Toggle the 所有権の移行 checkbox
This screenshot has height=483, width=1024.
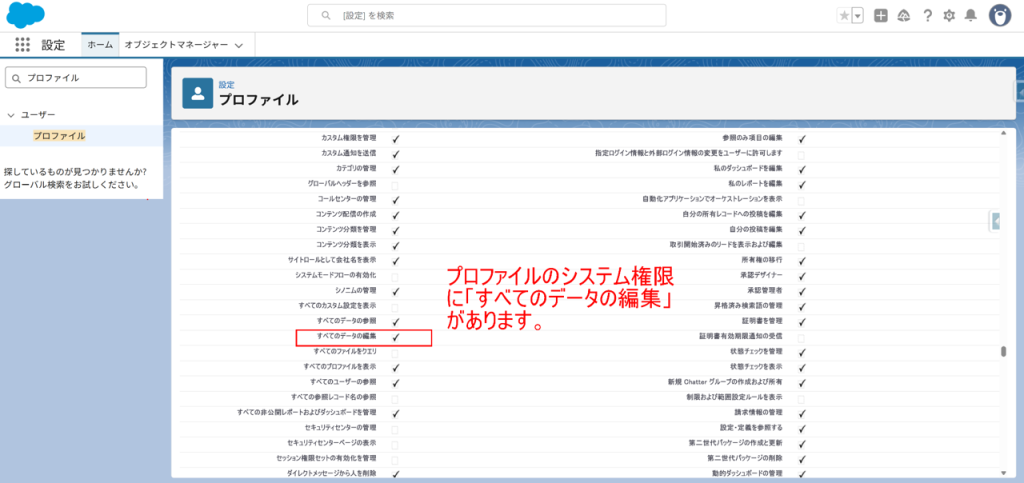[x=802, y=260]
